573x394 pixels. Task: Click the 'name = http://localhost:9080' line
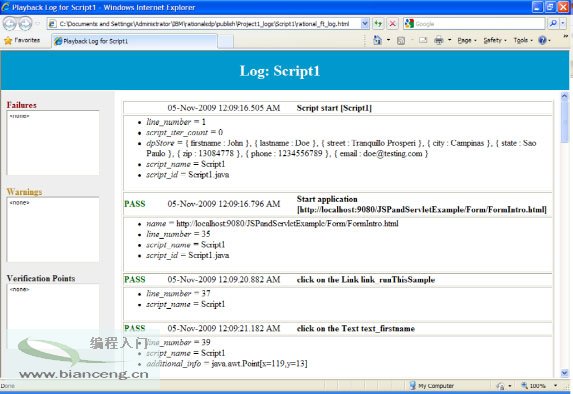click(272, 223)
